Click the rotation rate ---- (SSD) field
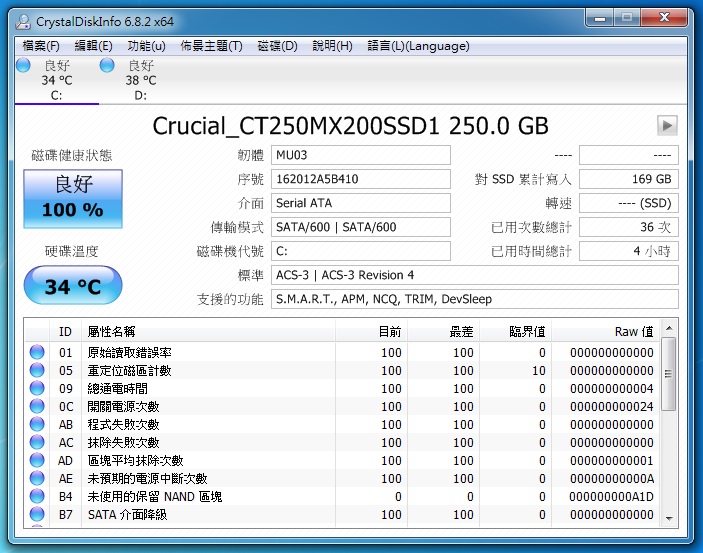 (629, 203)
